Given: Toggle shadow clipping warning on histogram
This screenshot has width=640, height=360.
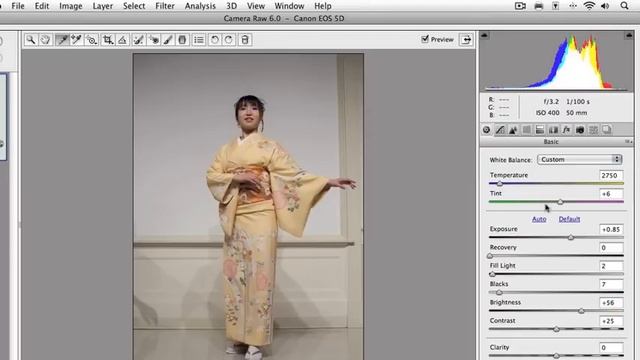Looking at the screenshot, I should pos(484,36).
